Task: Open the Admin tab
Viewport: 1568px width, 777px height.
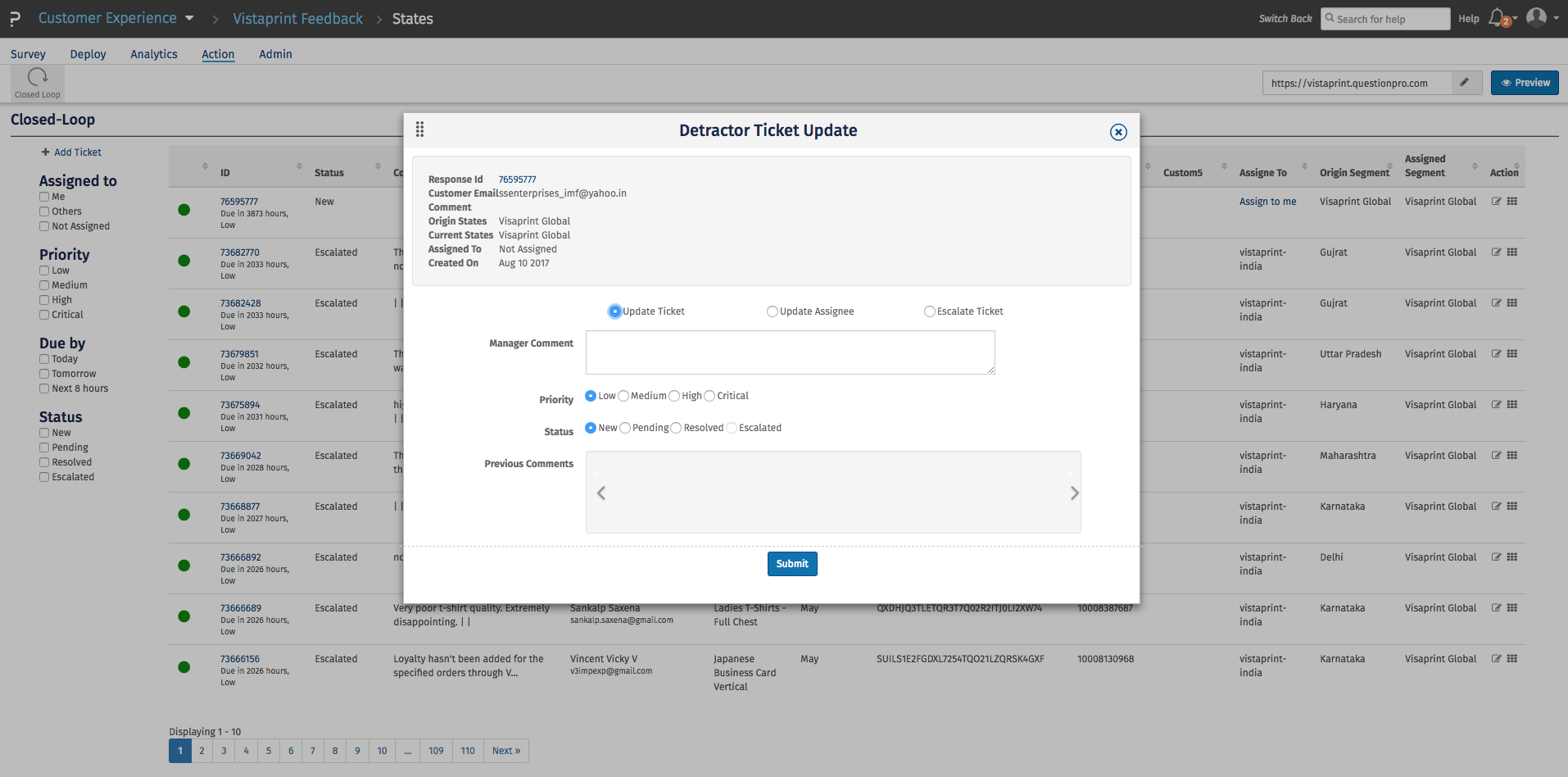Action: click(x=275, y=54)
